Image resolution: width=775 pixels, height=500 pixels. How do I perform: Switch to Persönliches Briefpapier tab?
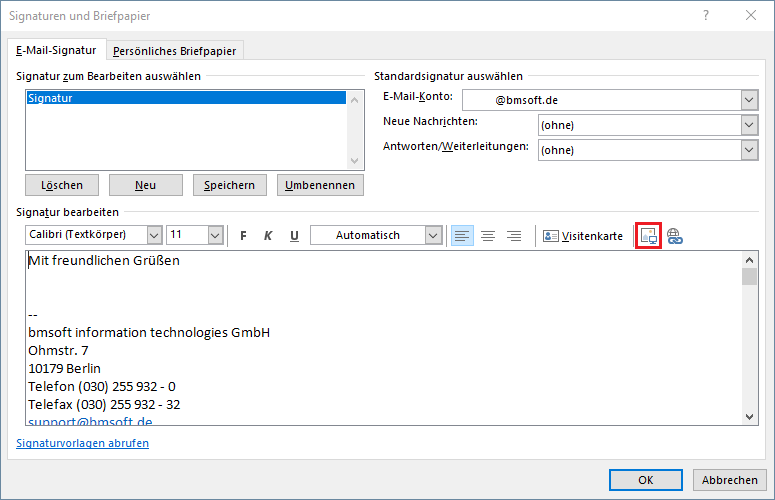[x=174, y=51]
